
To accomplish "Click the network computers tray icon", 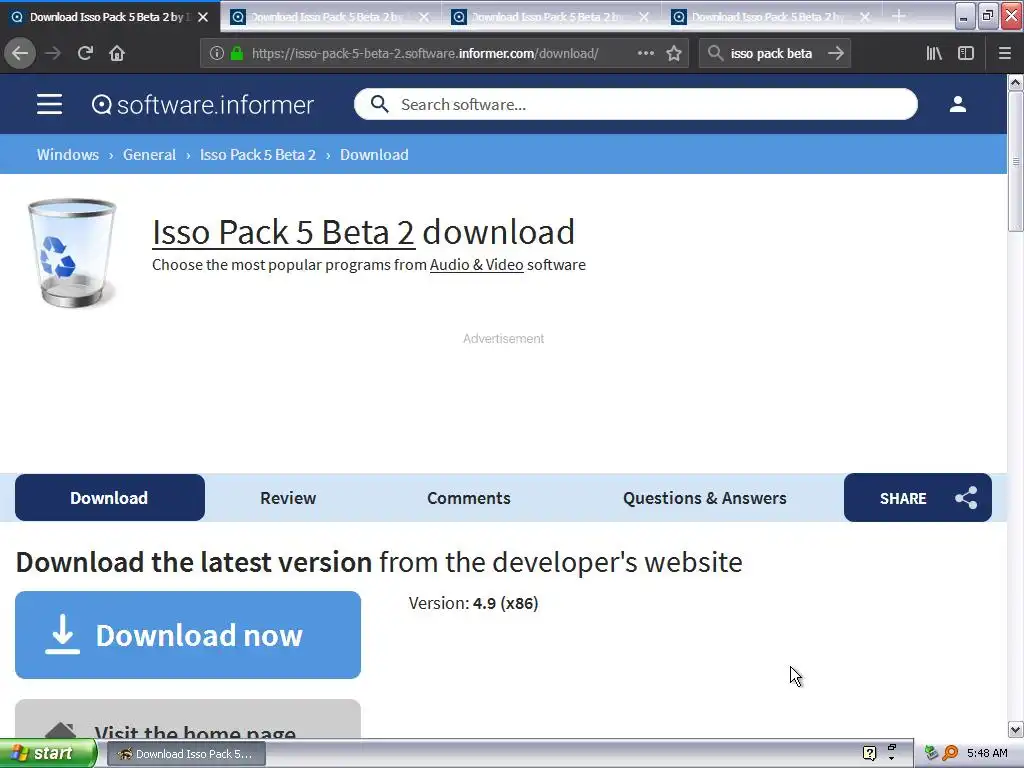I will click(x=932, y=754).
